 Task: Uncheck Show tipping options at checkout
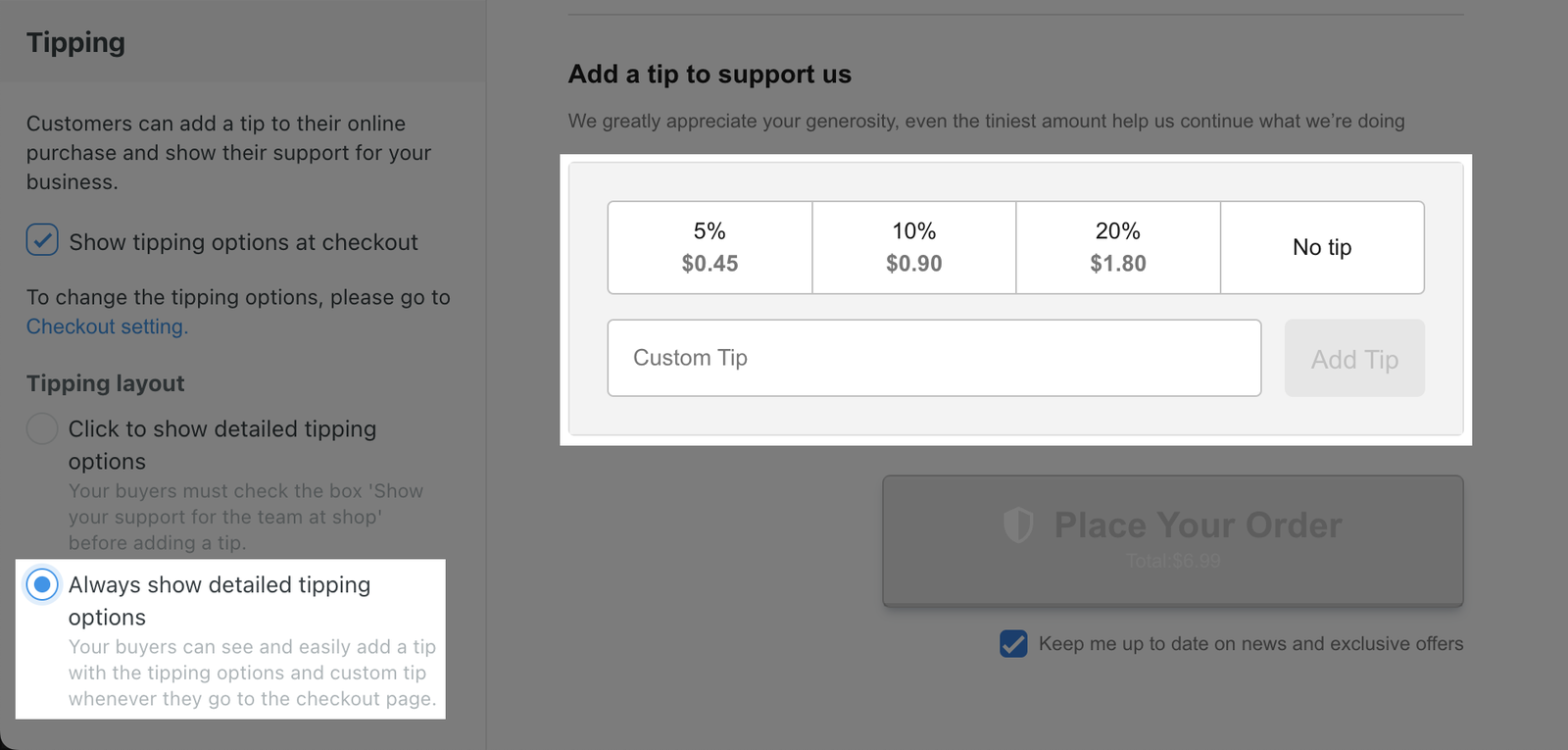[x=42, y=240]
